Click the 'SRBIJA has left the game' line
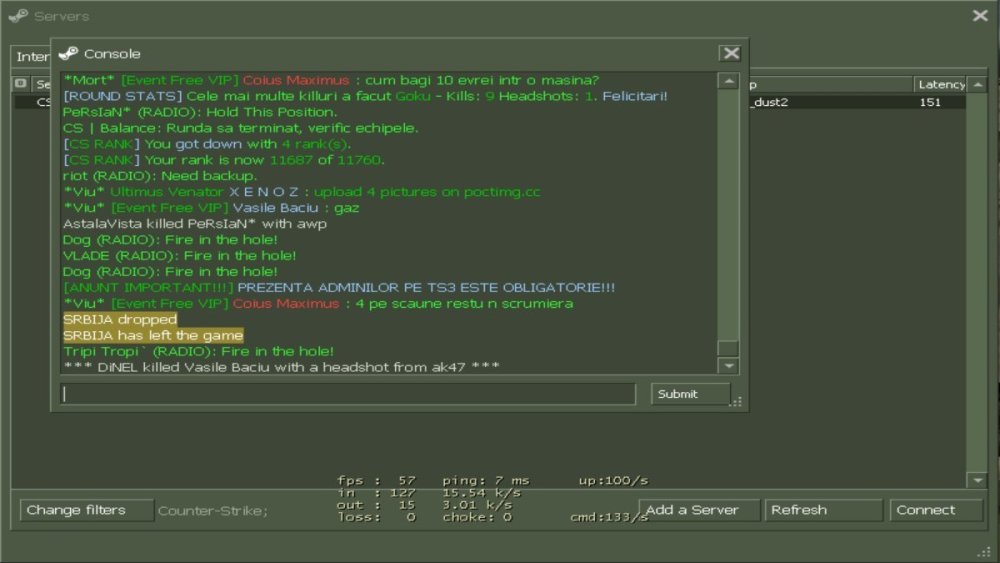This screenshot has width=1000, height=563. pyautogui.click(x=153, y=335)
